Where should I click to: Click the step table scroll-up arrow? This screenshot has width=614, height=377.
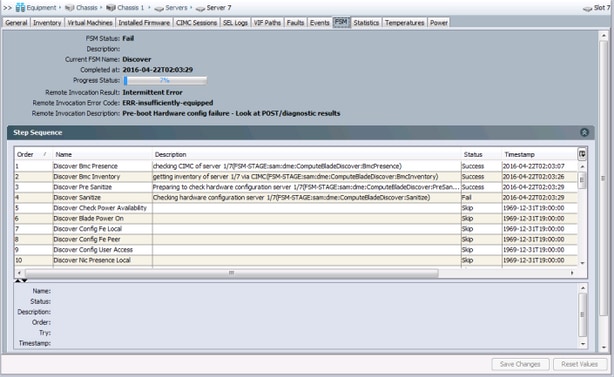click(582, 166)
